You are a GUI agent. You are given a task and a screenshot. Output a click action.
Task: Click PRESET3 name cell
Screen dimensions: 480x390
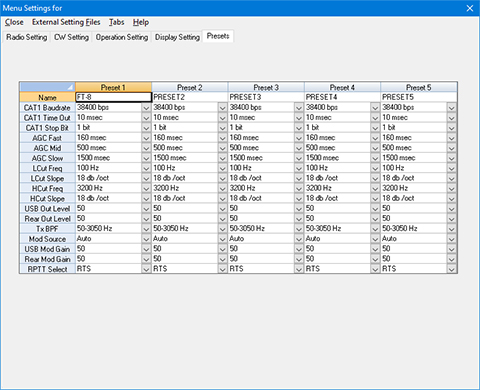266,97
